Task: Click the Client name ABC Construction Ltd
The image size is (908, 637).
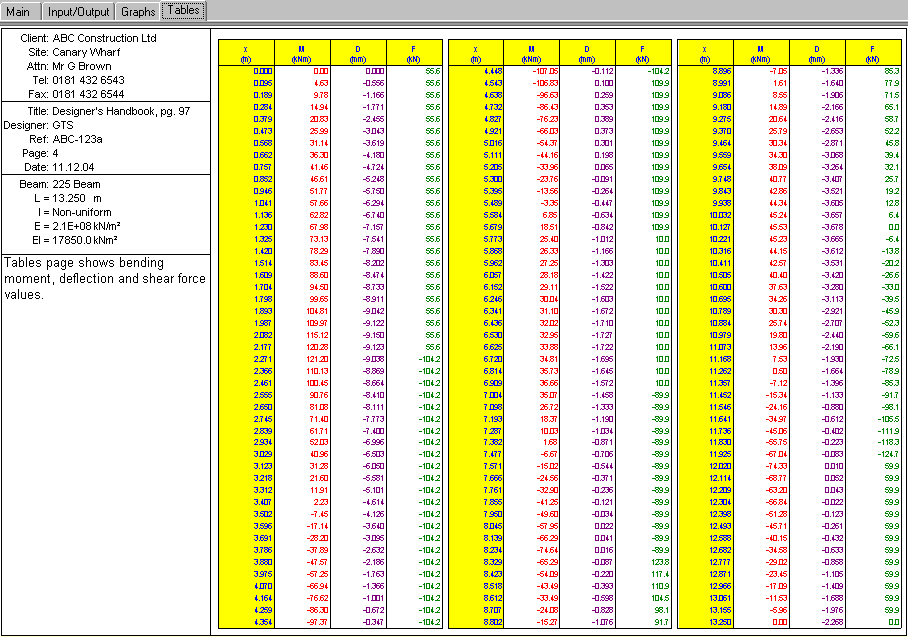Action: click(104, 37)
